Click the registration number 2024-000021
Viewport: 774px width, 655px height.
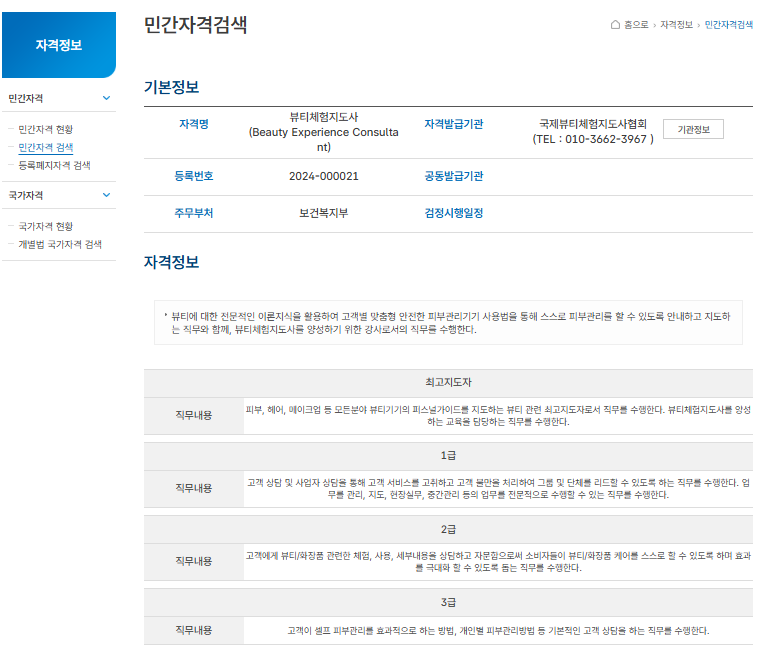tap(324, 176)
